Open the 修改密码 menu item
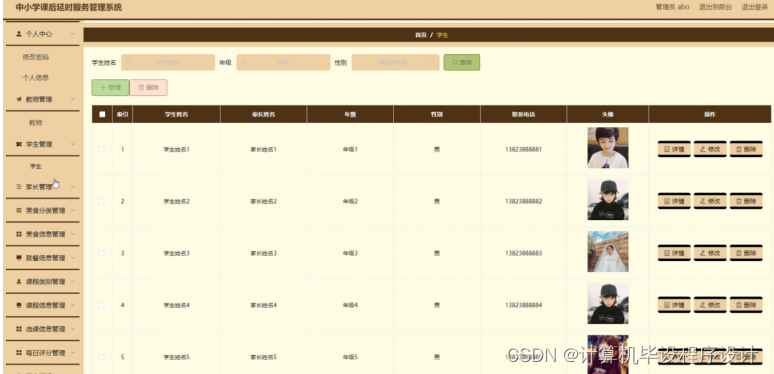 [x=36, y=57]
